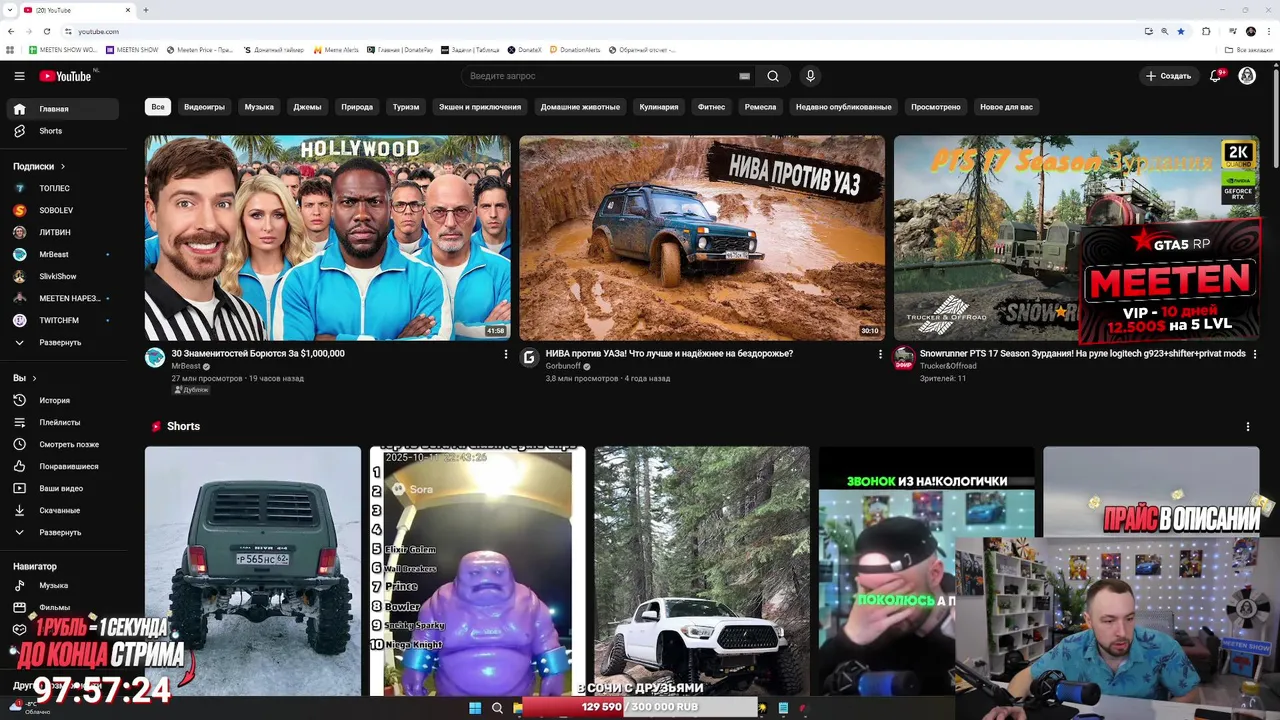Open the Chrome profile avatar
This screenshot has height=720, width=1280.
(x=1250, y=31)
